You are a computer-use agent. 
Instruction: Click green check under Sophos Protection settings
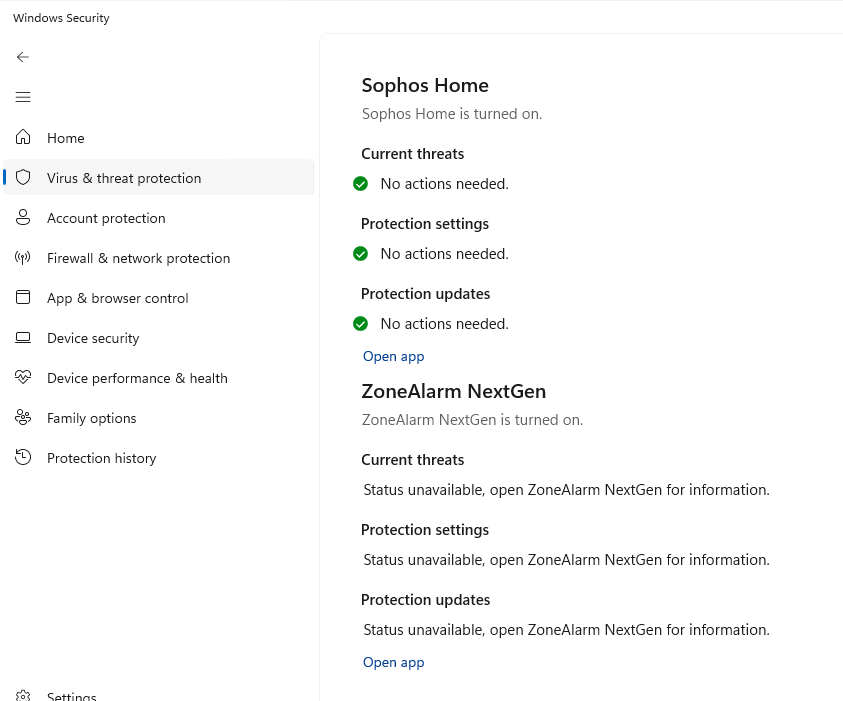(x=360, y=254)
